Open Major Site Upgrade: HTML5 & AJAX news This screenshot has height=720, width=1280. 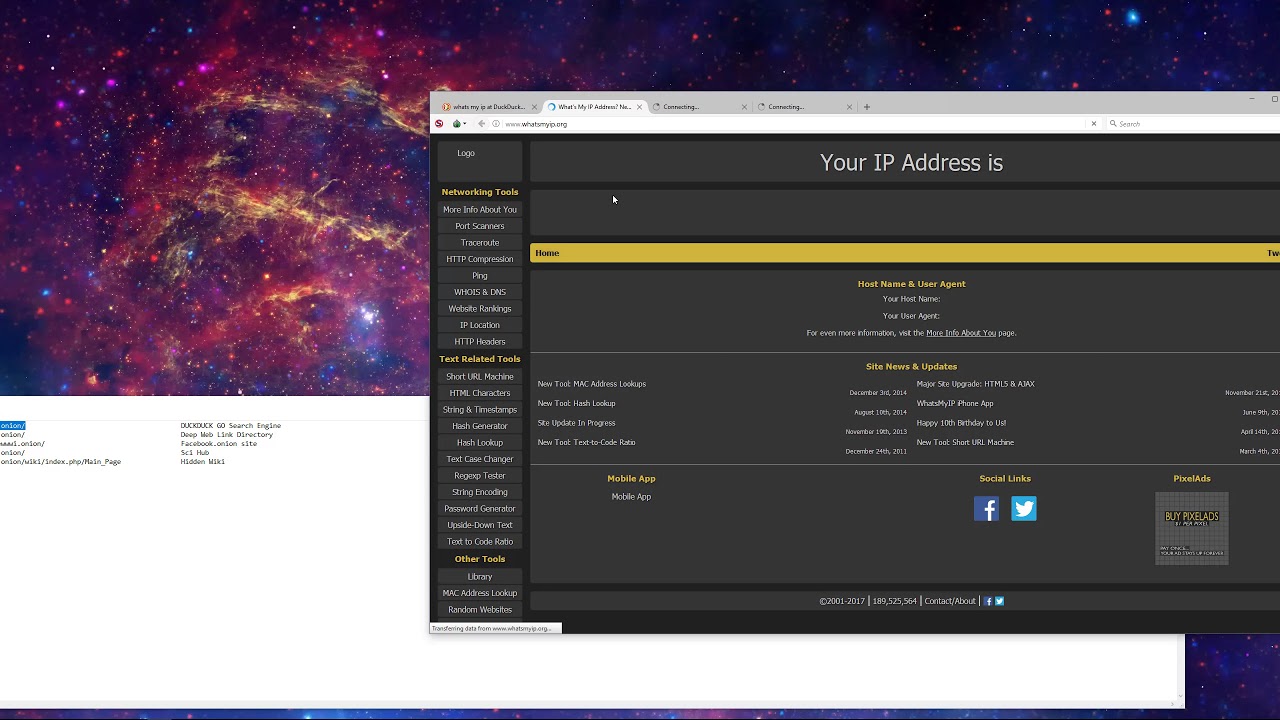point(976,384)
